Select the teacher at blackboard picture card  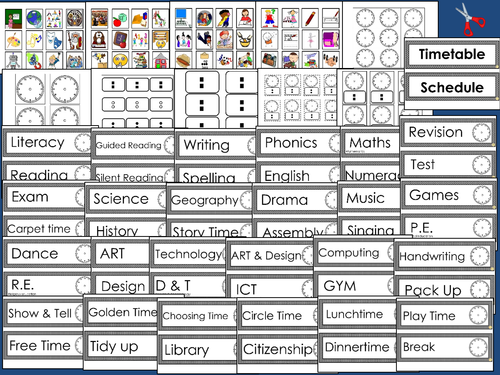[x=13, y=19]
